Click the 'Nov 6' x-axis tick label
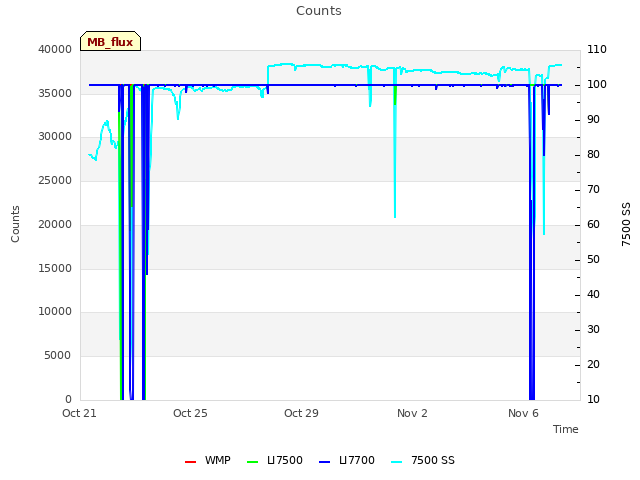640x480 pixels. 523,413
